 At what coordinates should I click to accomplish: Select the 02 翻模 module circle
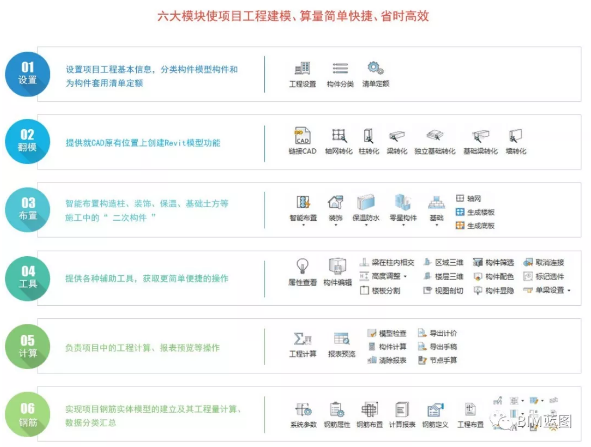coord(28,141)
